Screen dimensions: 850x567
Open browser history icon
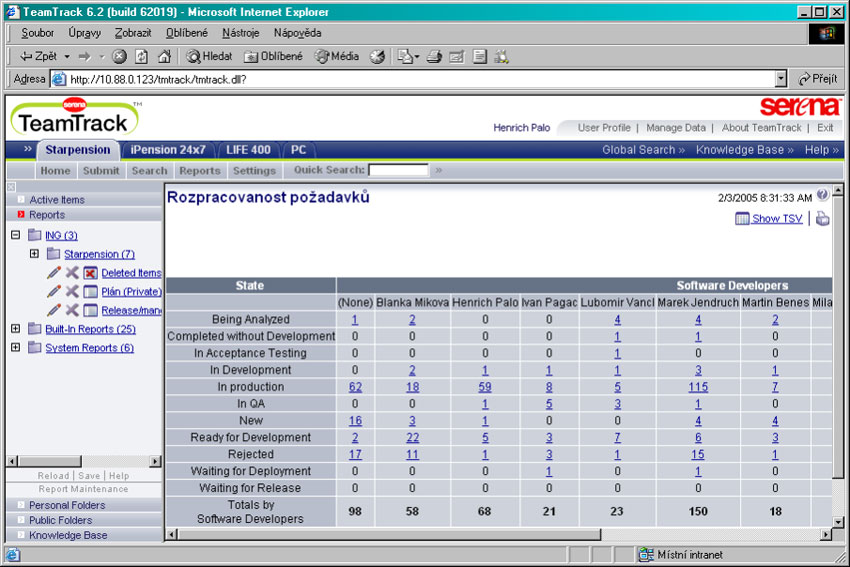(x=377, y=56)
